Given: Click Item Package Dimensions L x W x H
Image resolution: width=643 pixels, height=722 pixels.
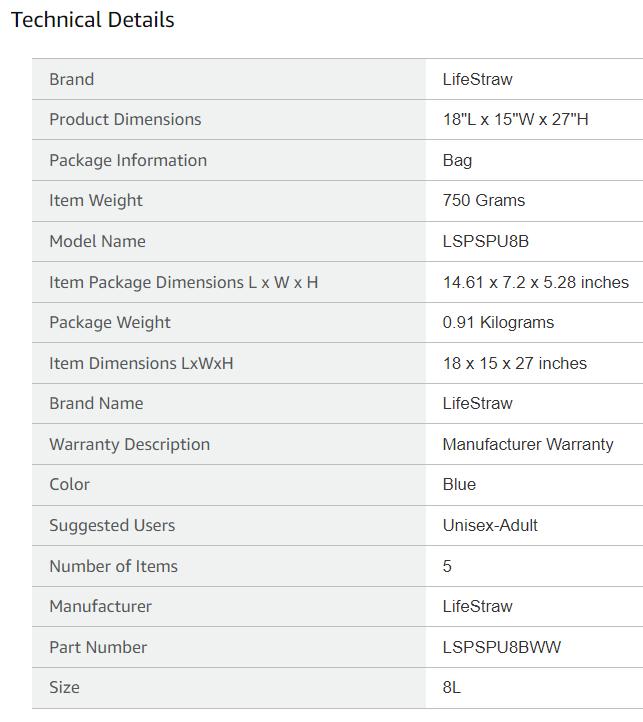Looking at the screenshot, I should pyautogui.click(x=183, y=282).
